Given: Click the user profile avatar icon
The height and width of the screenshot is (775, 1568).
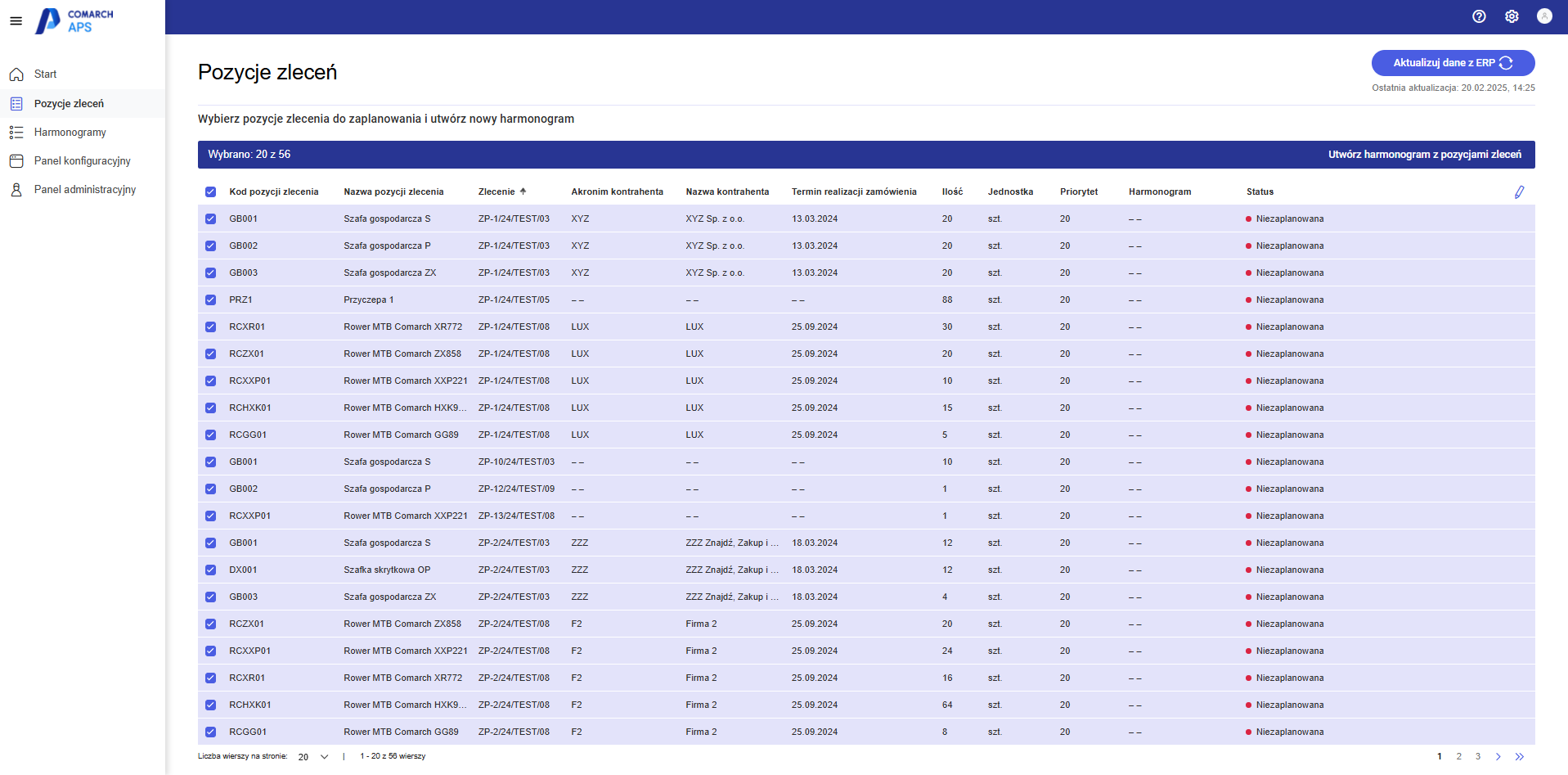Looking at the screenshot, I should tap(1543, 16).
